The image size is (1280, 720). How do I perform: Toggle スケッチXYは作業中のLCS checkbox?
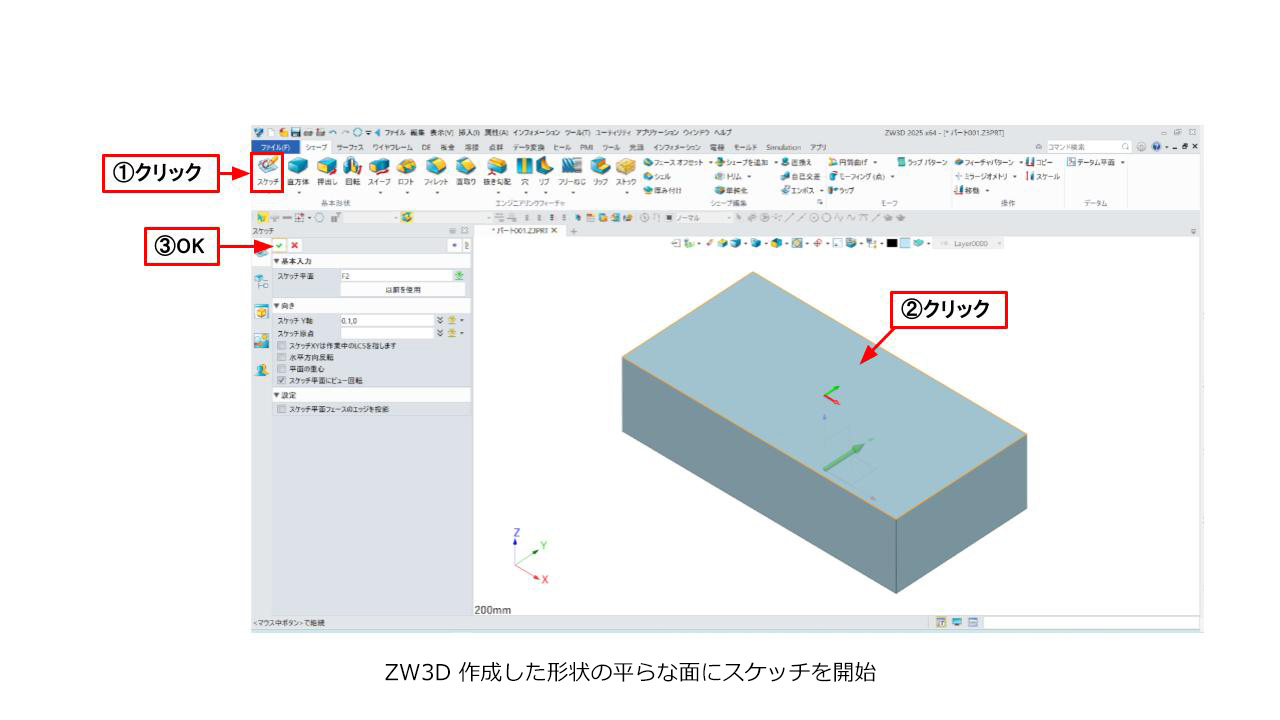click(281, 345)
